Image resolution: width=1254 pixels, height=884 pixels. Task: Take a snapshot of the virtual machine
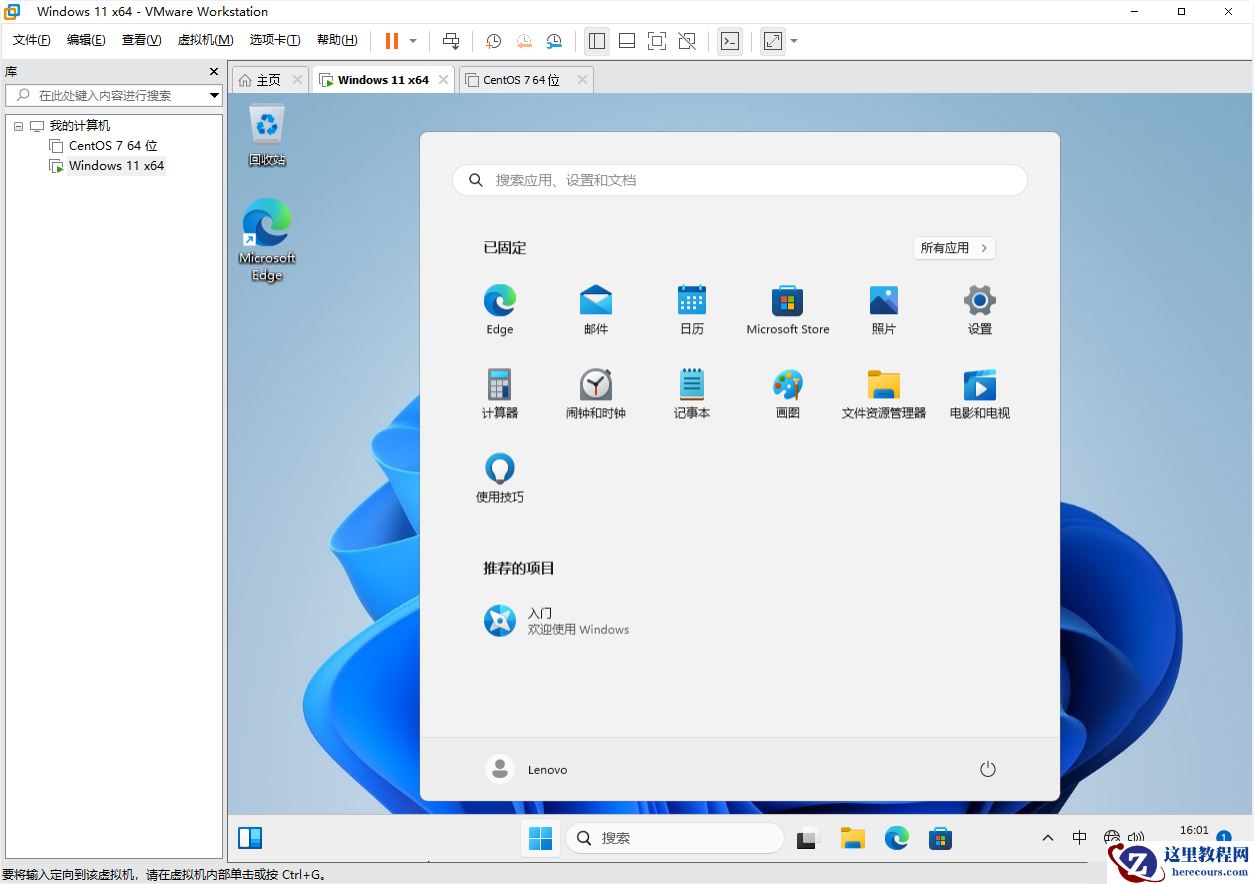pyautogui.click(x=493, y=41)
